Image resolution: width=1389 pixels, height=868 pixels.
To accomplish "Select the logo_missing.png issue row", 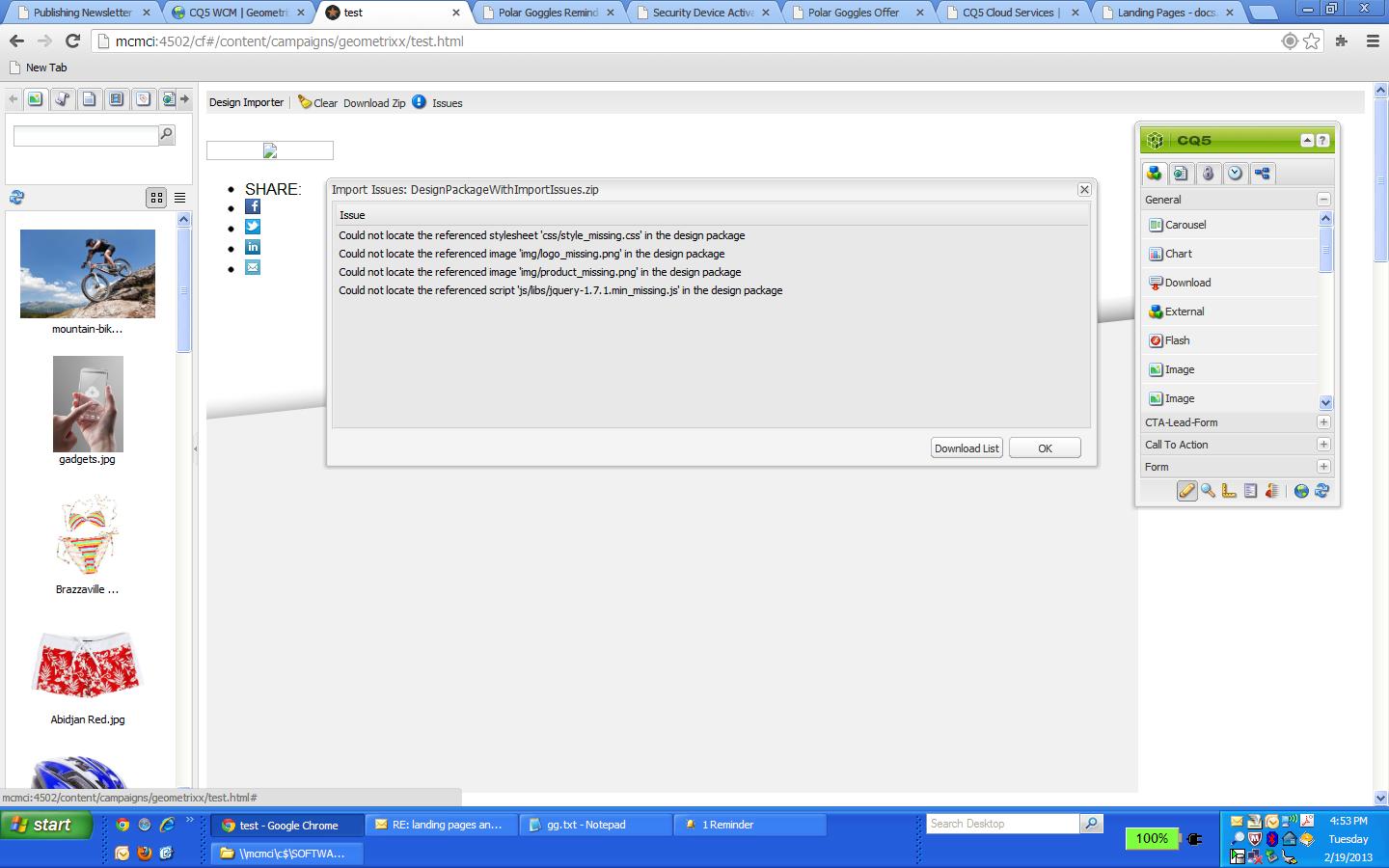I will click(x=711, y=254).
